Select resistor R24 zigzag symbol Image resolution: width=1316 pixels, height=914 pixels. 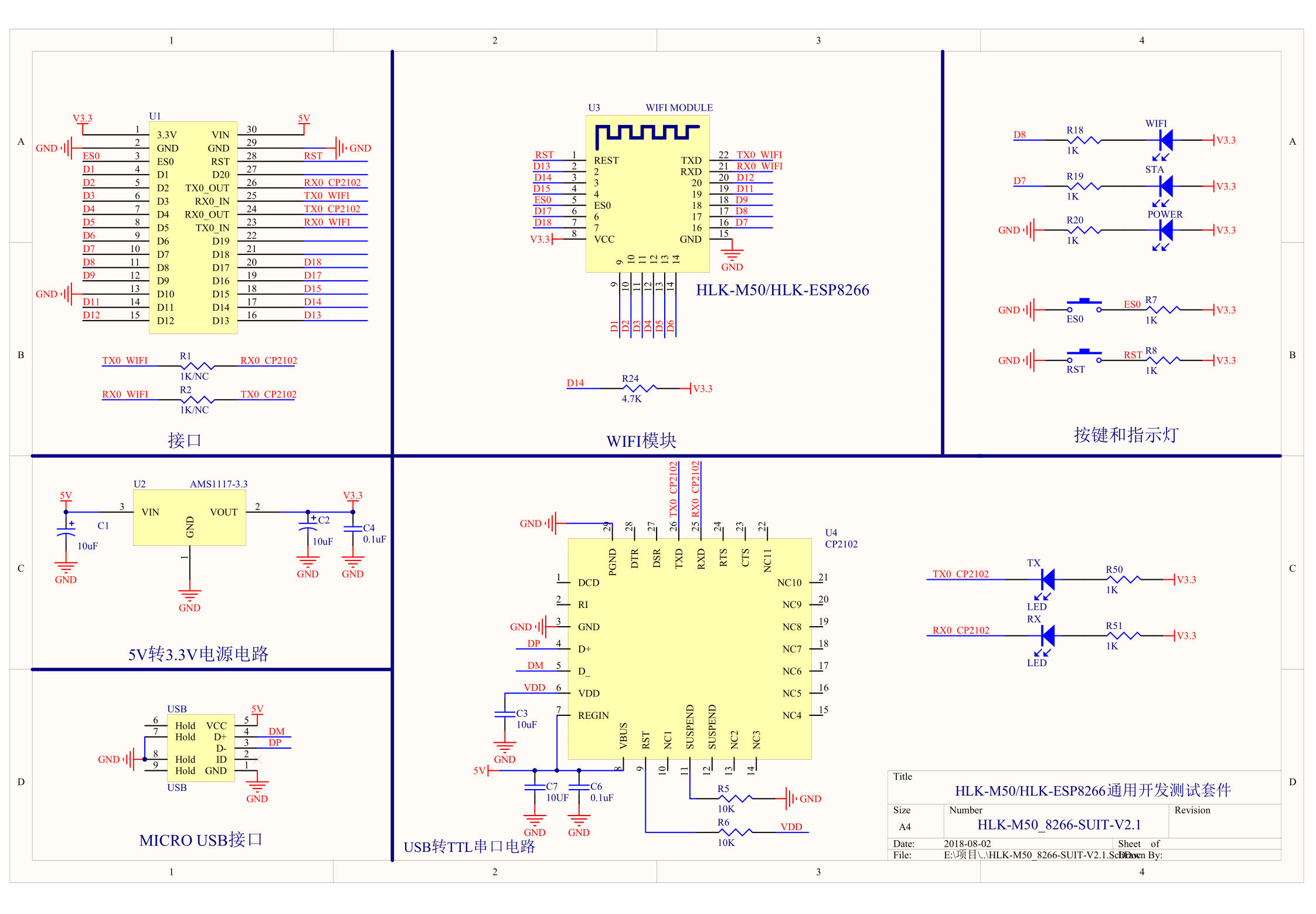pyautogui.click(x=640, y=388)
